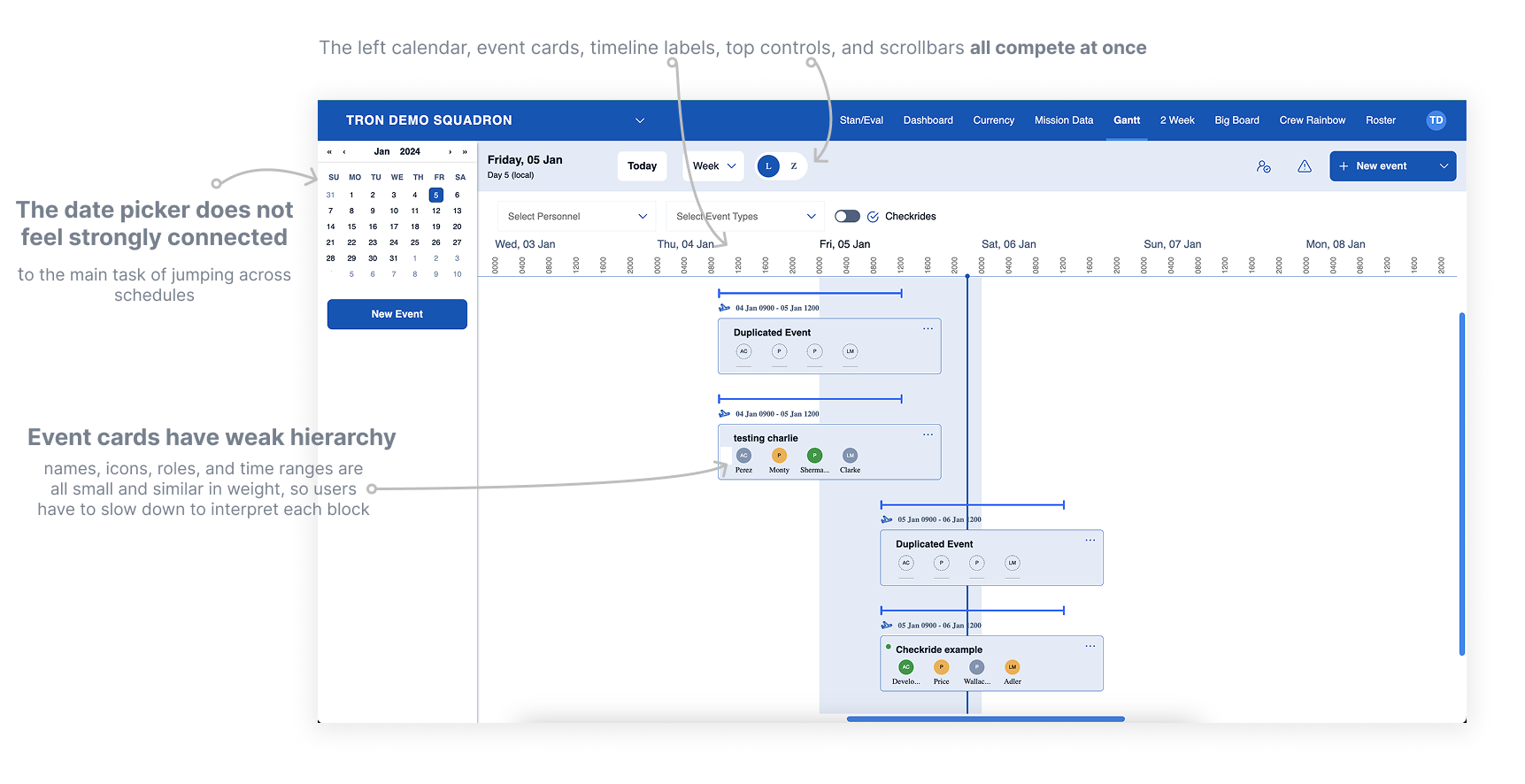Image resolution: width=1525 pixels, height=784 pixels.
Task: Go to previous month in date picker
Action: pos(344,152)
